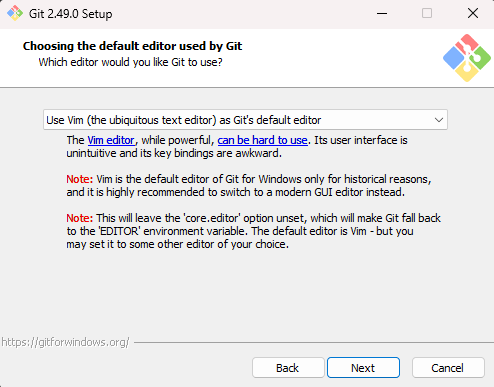Screen dimensions: 494x387
Task: Close the Git 2.49.0 Setup window
Action: [x=473, y=14]
